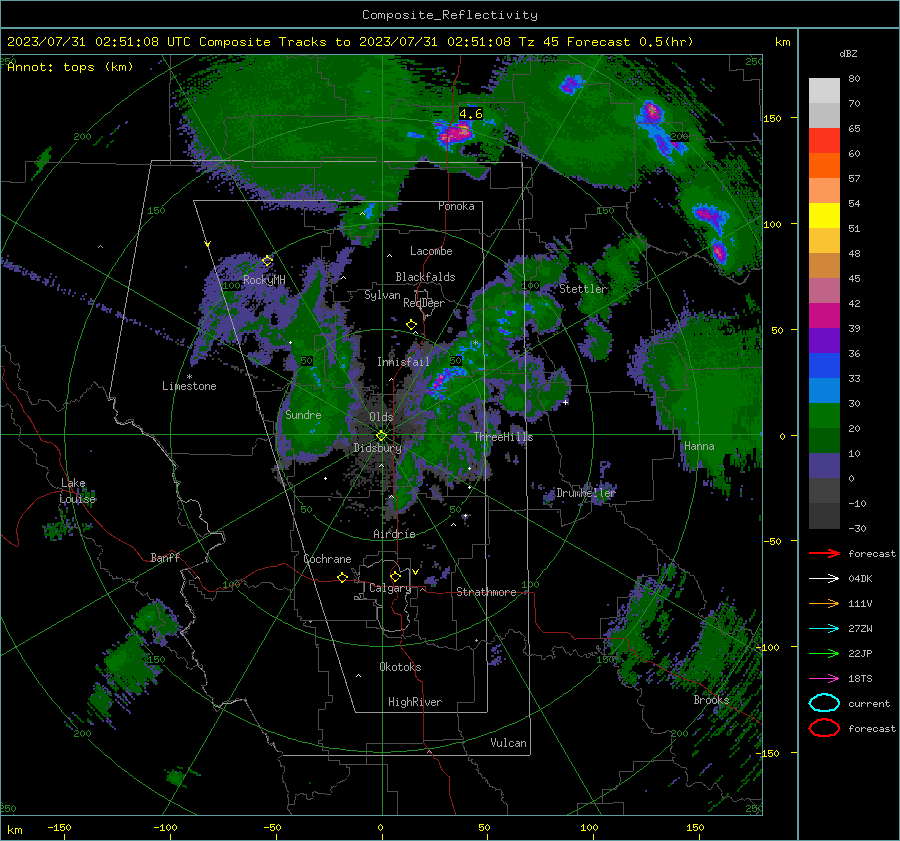Click the orange 111V arrow in the legend
The image size is (900, 841).
click(x=824, y=603)
